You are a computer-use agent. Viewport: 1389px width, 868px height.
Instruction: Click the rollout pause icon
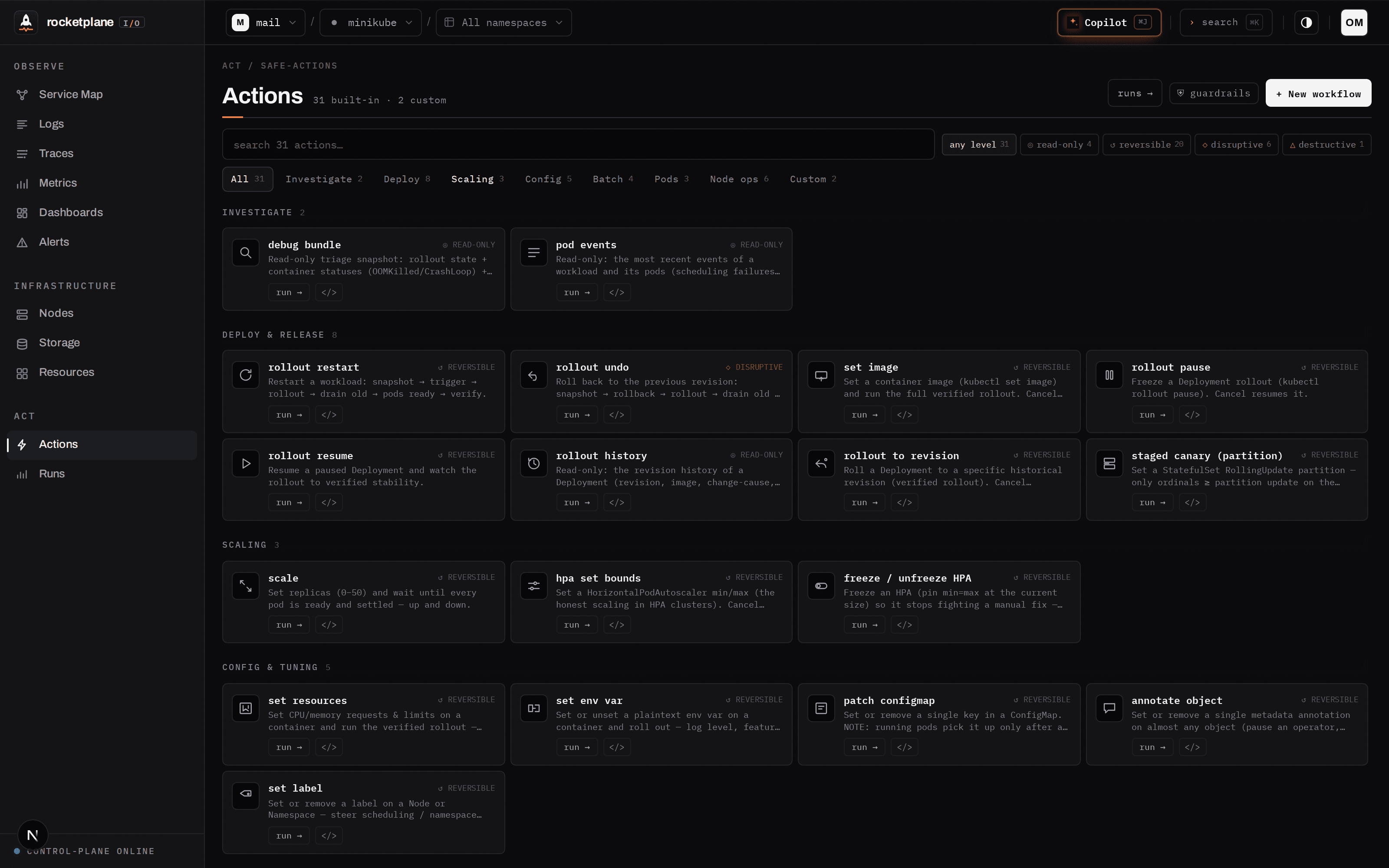tap(1109, 375)
